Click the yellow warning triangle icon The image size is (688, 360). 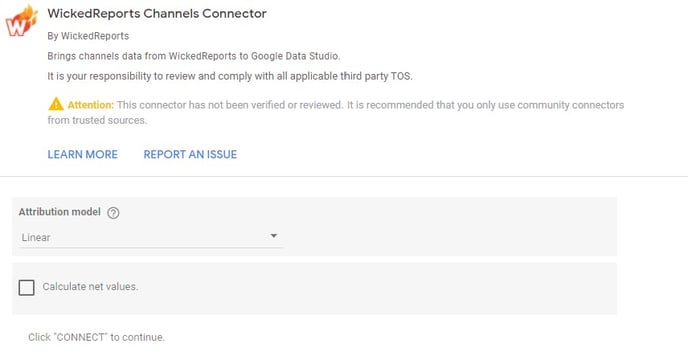click(56, 104)
